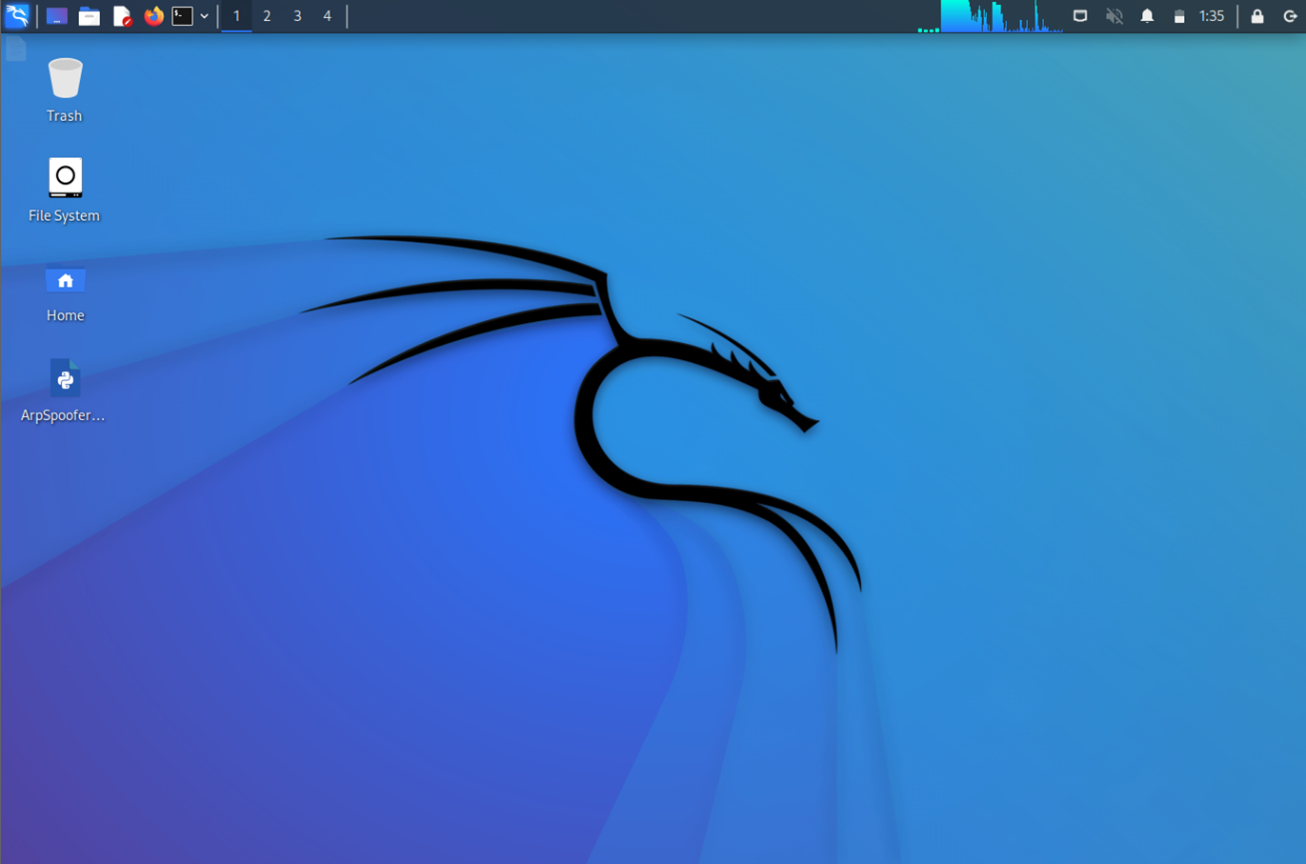Switch to workspace 4
This screenshot has width=1306, height=864.
pos(327,16)
